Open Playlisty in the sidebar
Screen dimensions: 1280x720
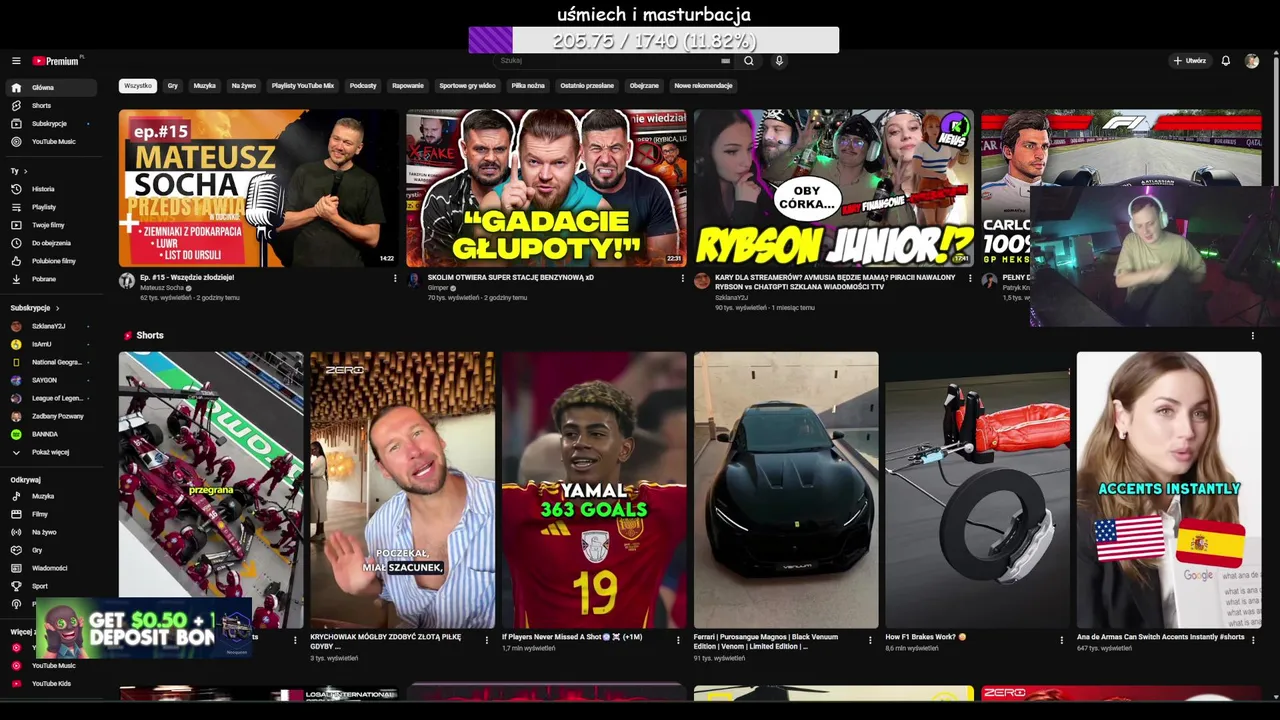(52, 207)
